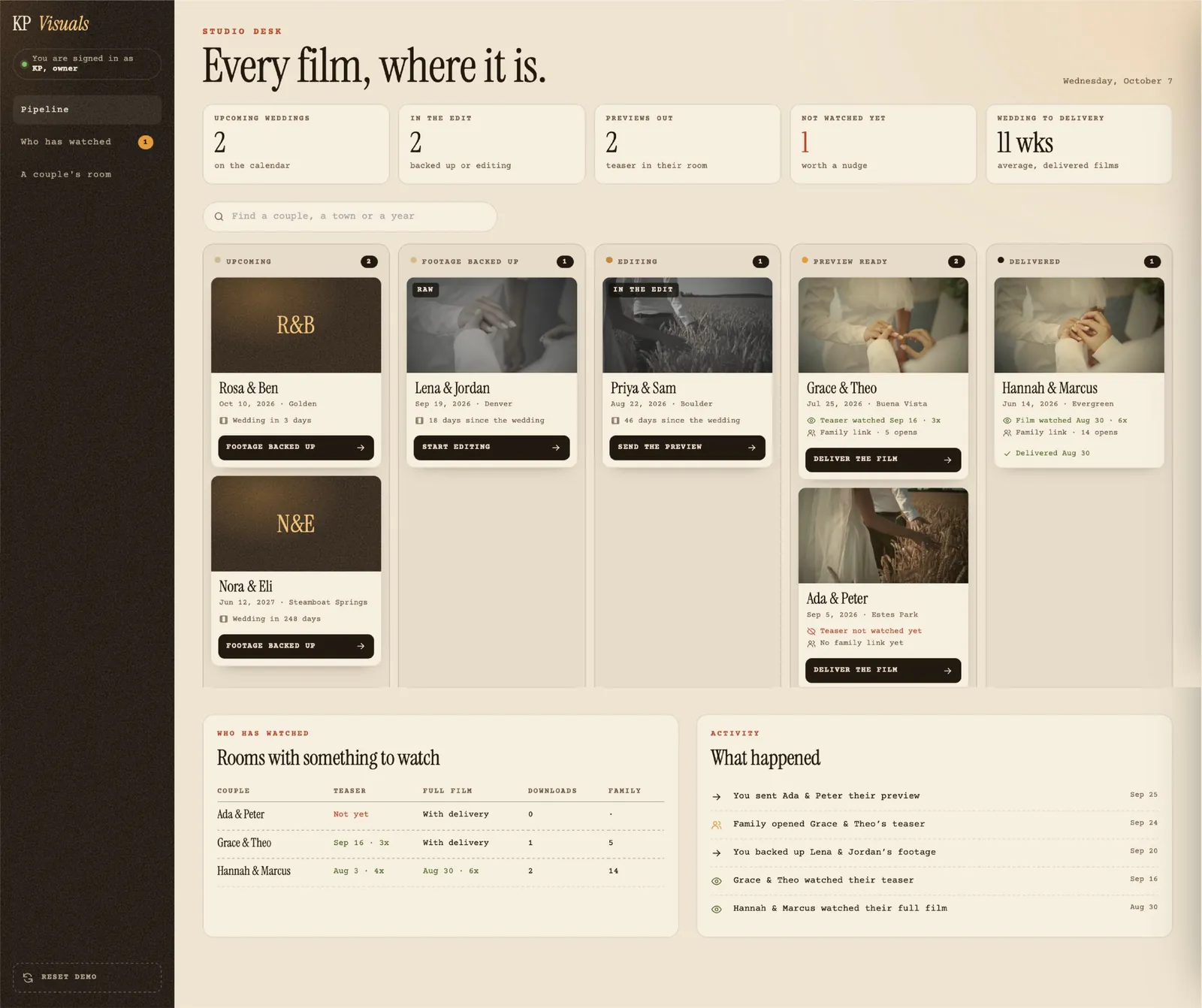
Task: Click the 'Aug 30 · 6x' full film cell
Action: pos(451,871)
